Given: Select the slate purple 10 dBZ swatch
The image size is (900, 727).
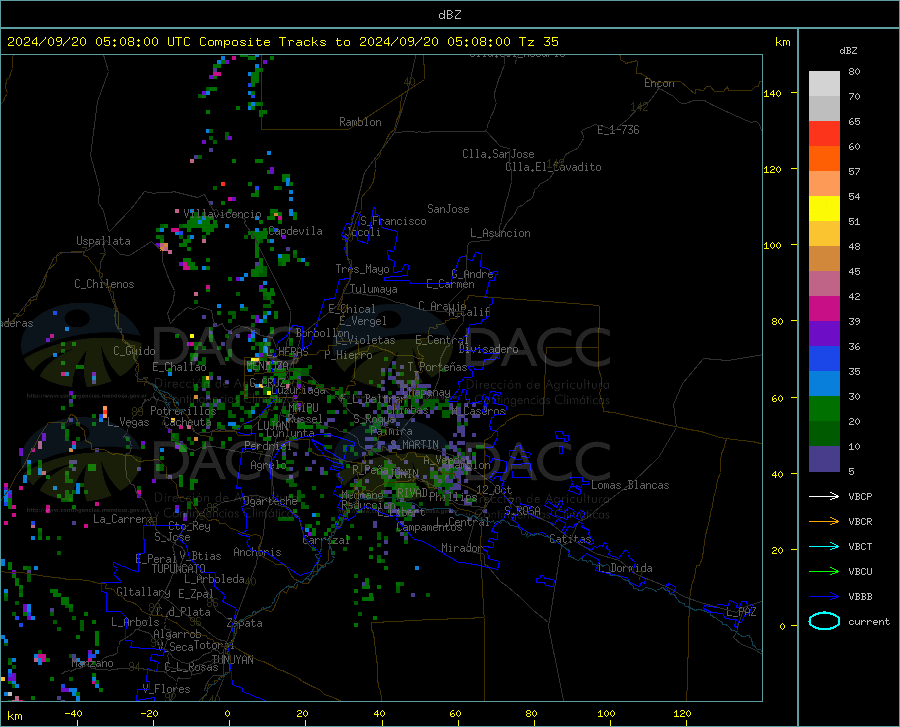Looking at the screenshot, I should 824,458.
